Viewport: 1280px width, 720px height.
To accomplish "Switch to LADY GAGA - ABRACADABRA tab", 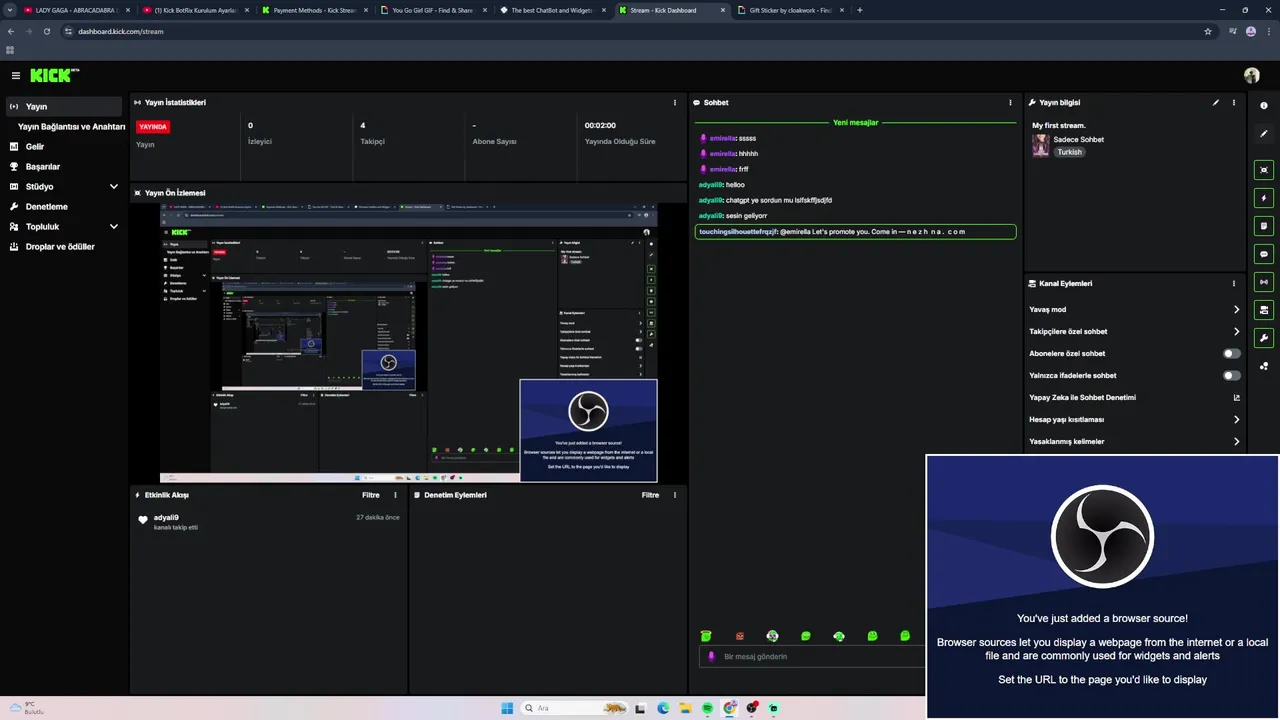I will coord(76,10).
